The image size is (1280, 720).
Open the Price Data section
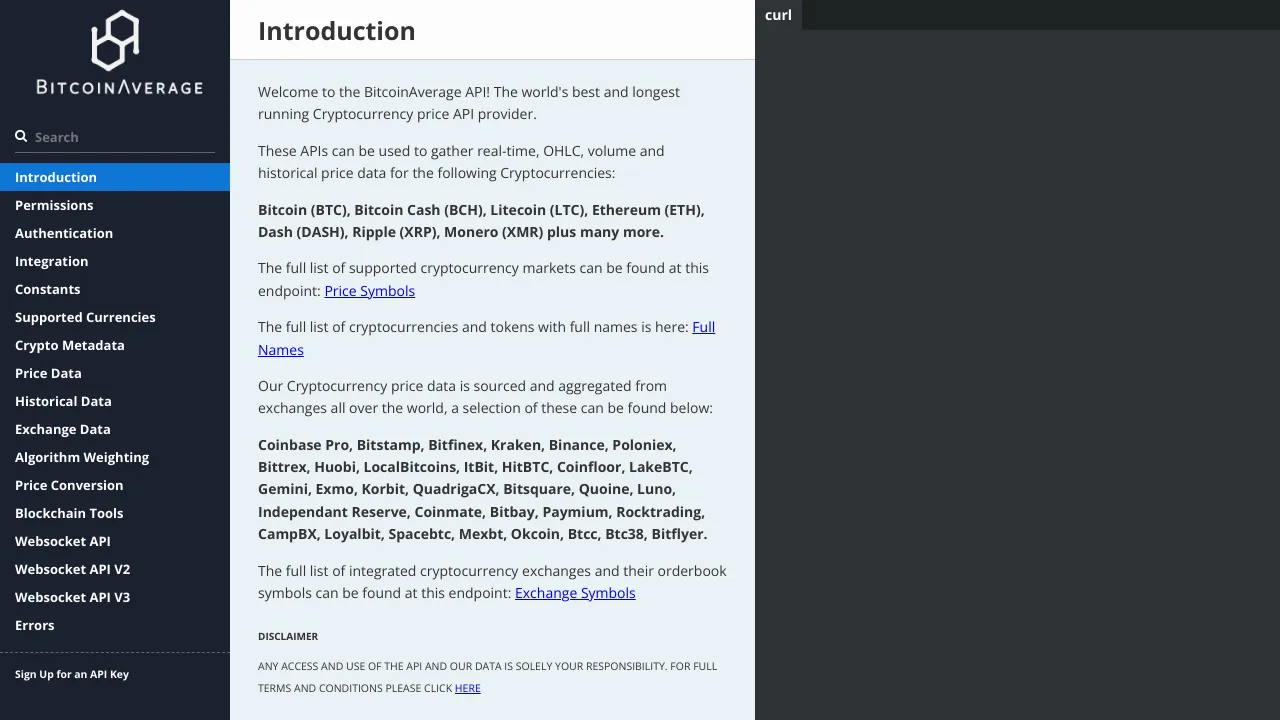115,373
